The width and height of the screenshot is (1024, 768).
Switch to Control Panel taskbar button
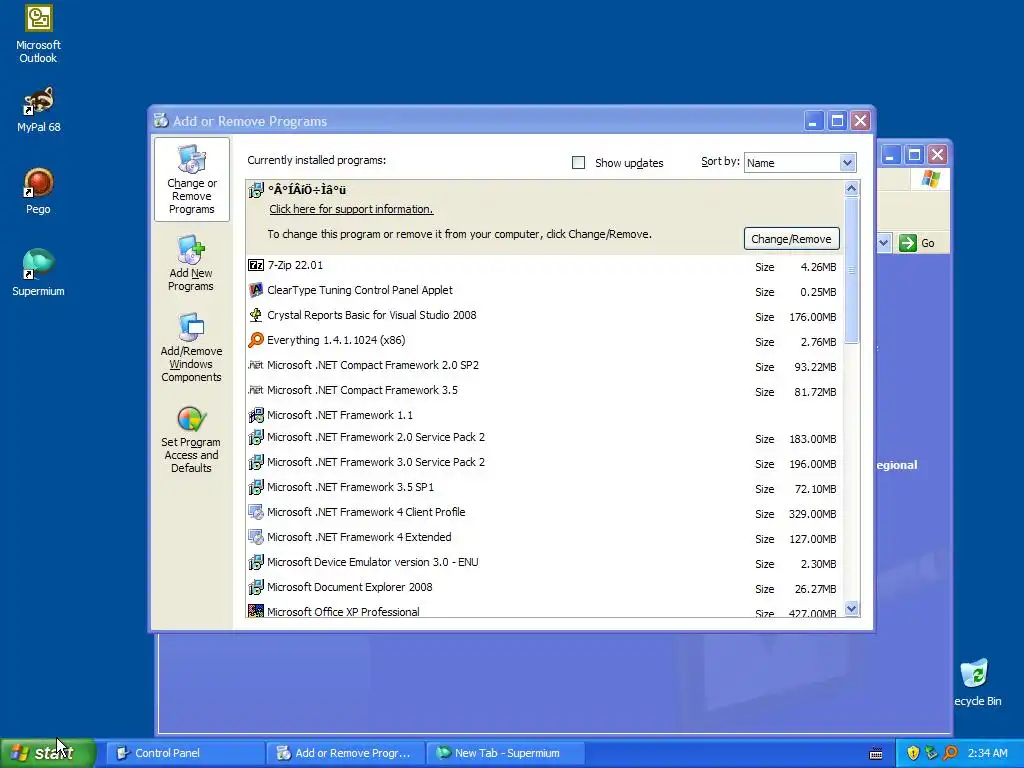tap(185, 753)
